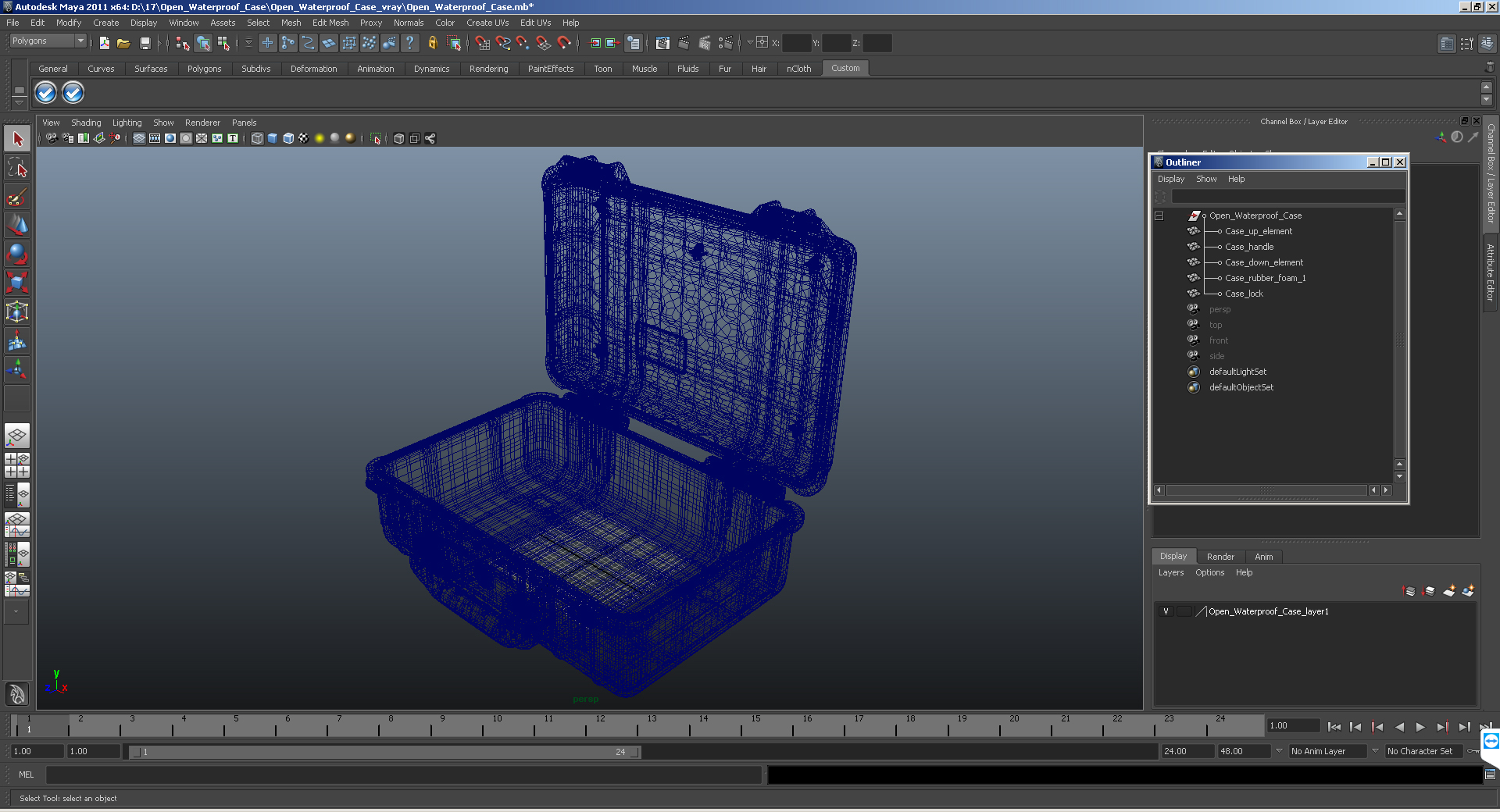Pick the Scale tool cube icon
Screen dimensions: 1500x812
point(17,283)
